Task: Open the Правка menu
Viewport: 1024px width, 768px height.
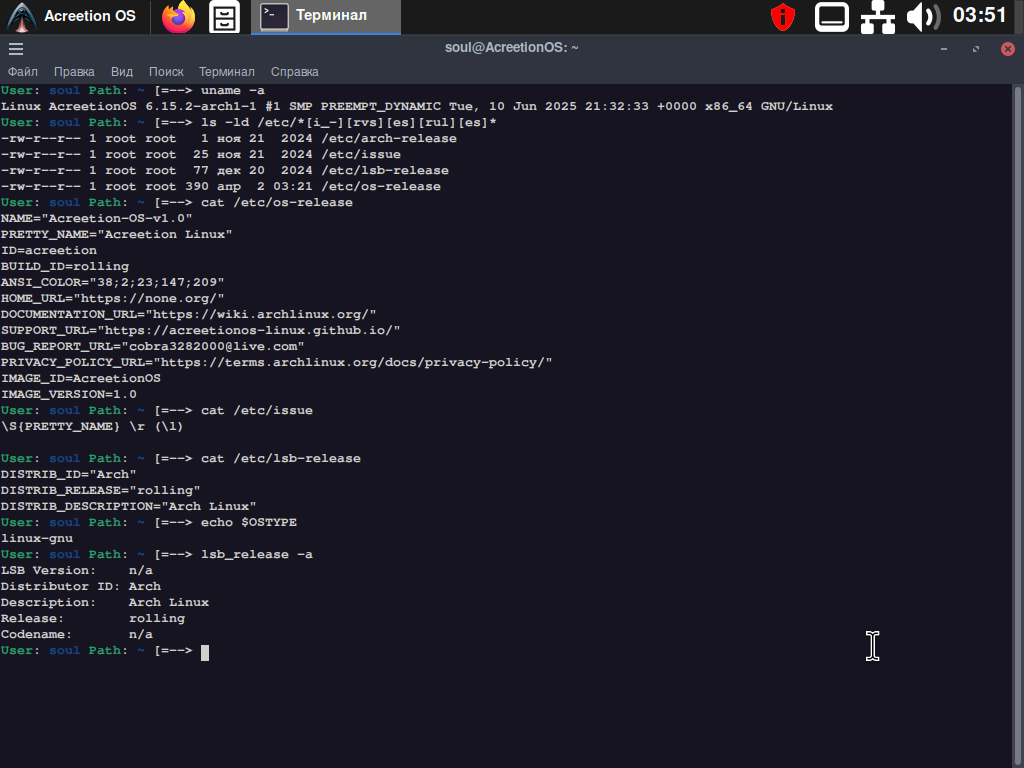Action: tap(74, 72)
